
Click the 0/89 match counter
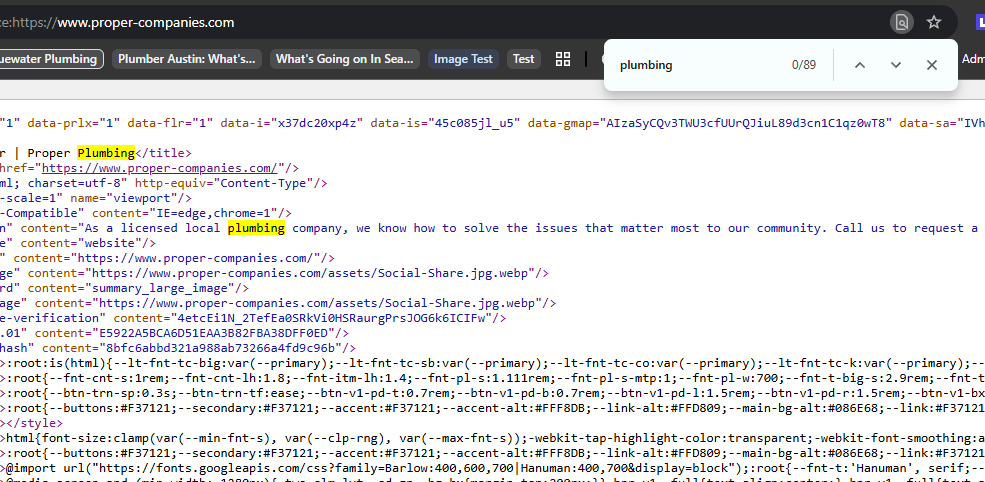coord(803,65)
